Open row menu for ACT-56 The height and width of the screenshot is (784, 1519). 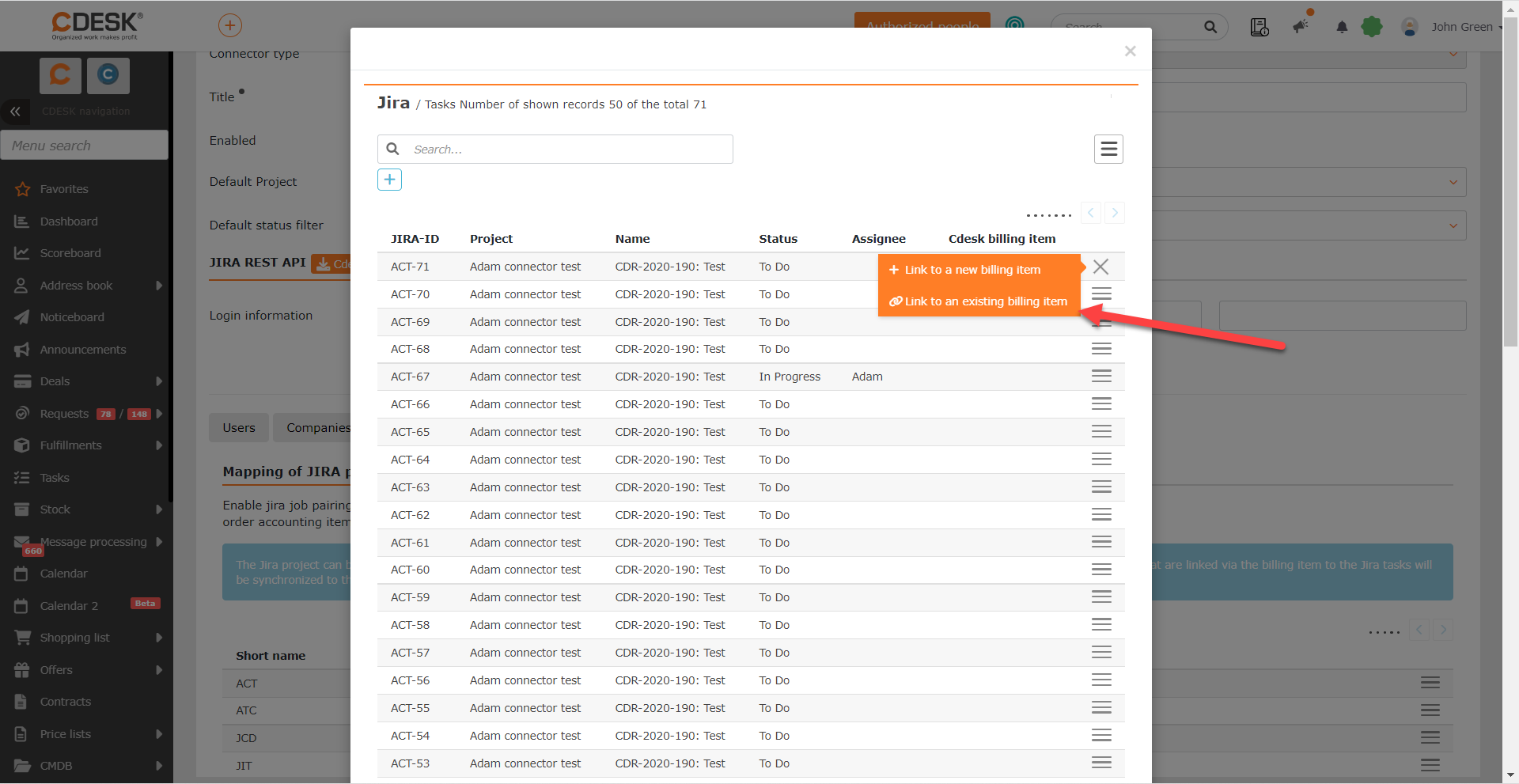[1101, 680]
